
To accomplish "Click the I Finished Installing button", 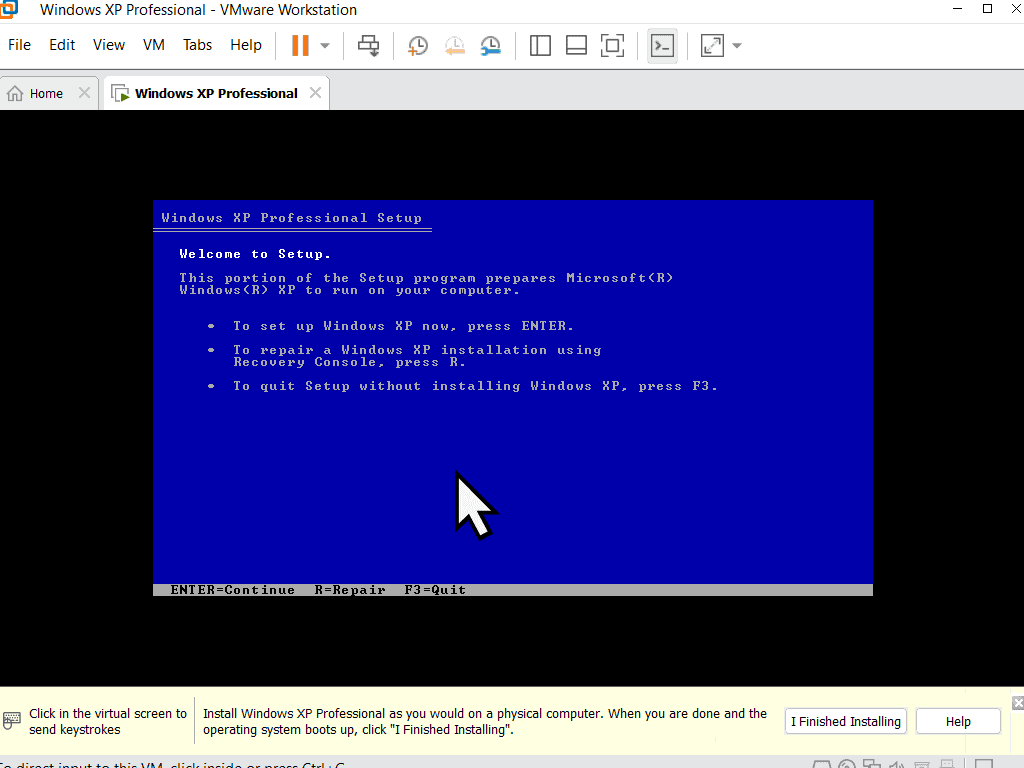I will point(846,722).
